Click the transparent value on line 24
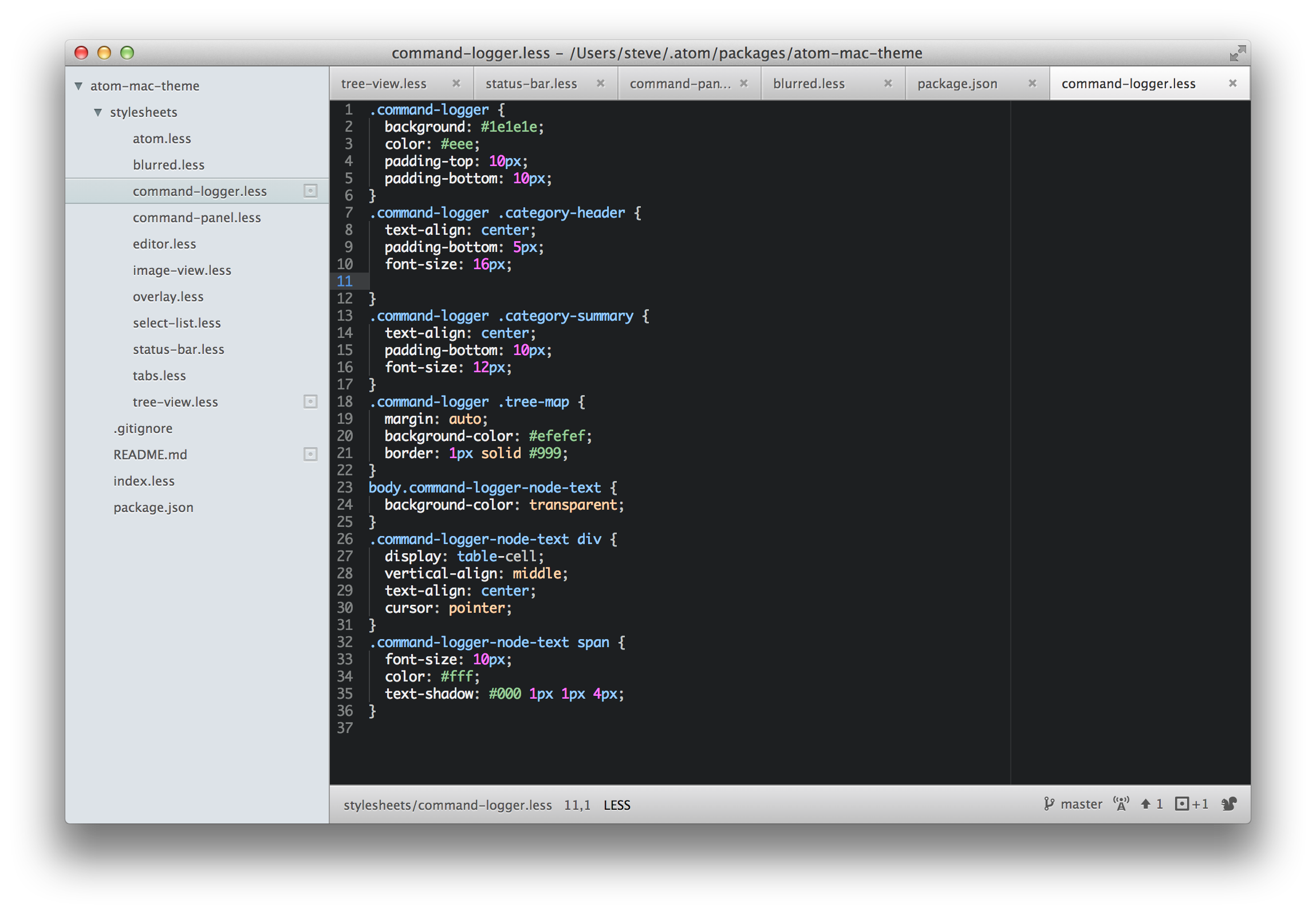This screenshot has height=914, width=1316. (x=573, y=505)
